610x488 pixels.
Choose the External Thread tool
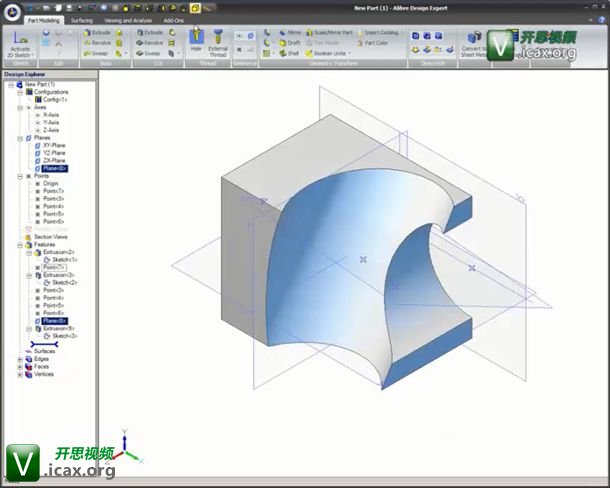[218, 43]
